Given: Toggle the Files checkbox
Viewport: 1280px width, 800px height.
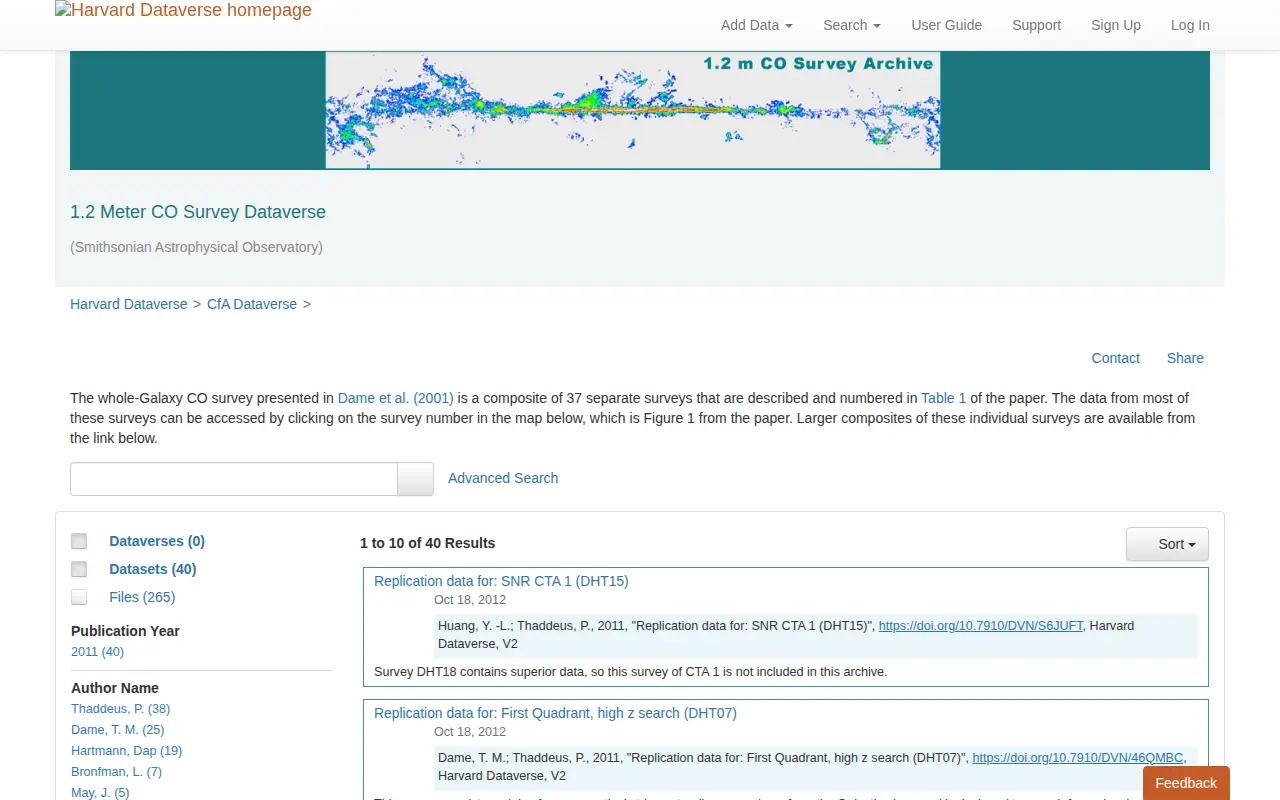Looking at the screenshot, I should point(79,597).
